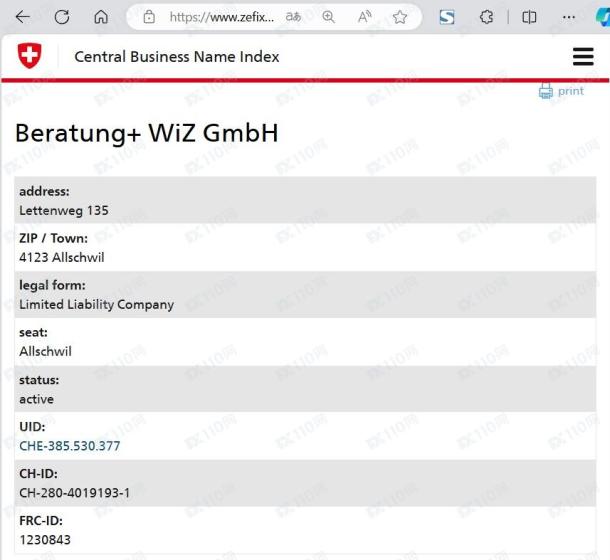
Task: Open the browser home page icon
Action: pos(101,17)
